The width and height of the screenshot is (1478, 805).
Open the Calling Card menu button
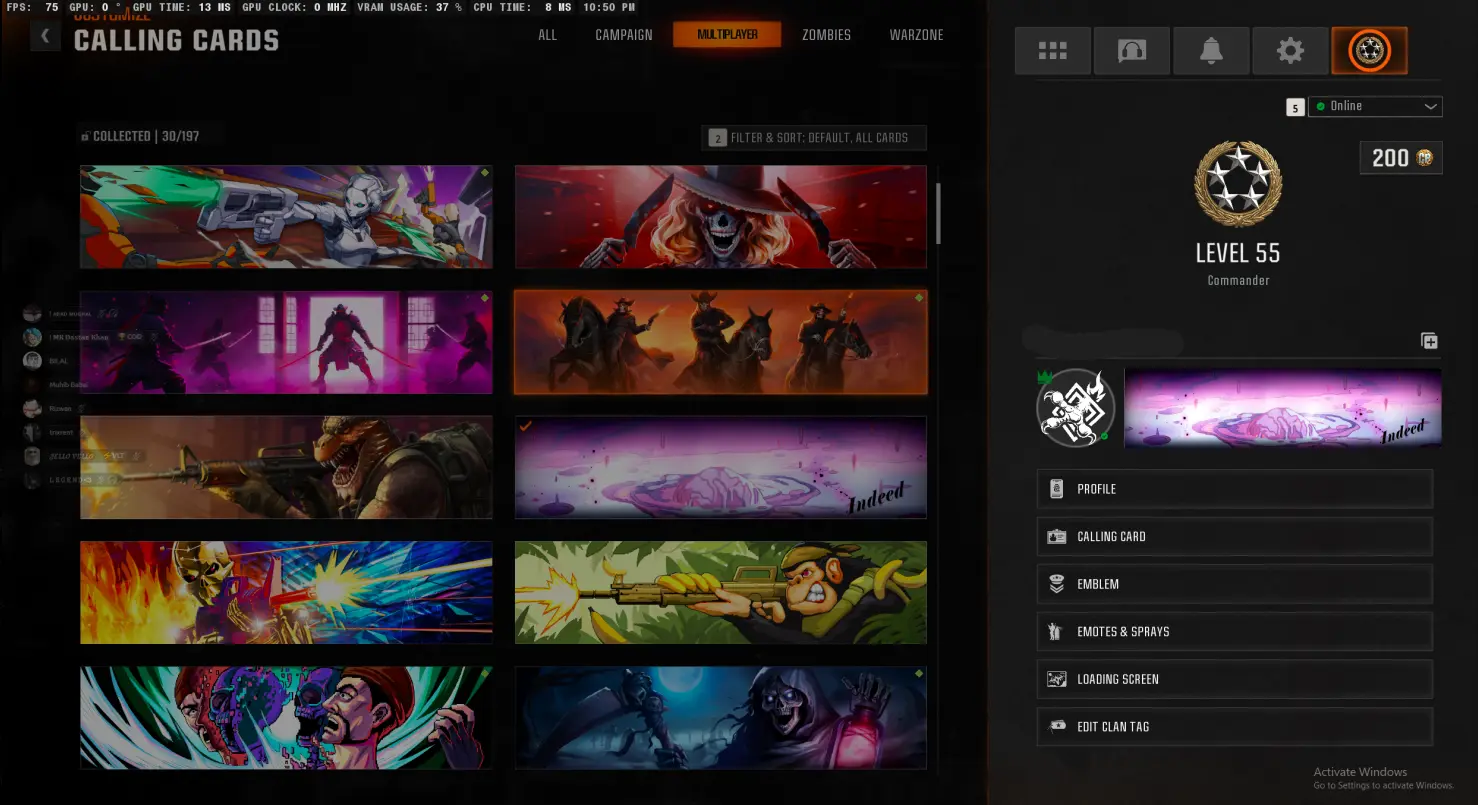pyautogui.click(x=1235, y=537)
